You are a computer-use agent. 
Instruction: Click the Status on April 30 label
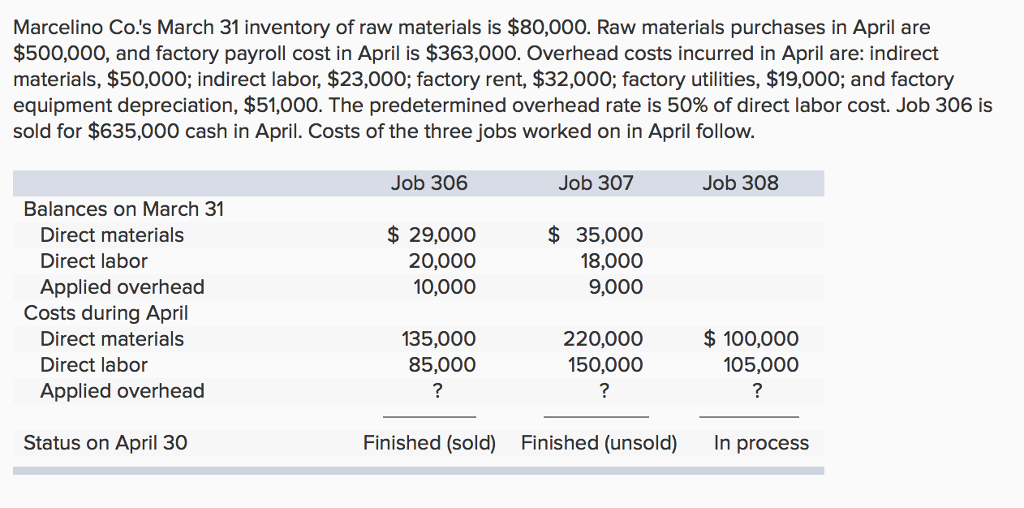tap(105, 443)
